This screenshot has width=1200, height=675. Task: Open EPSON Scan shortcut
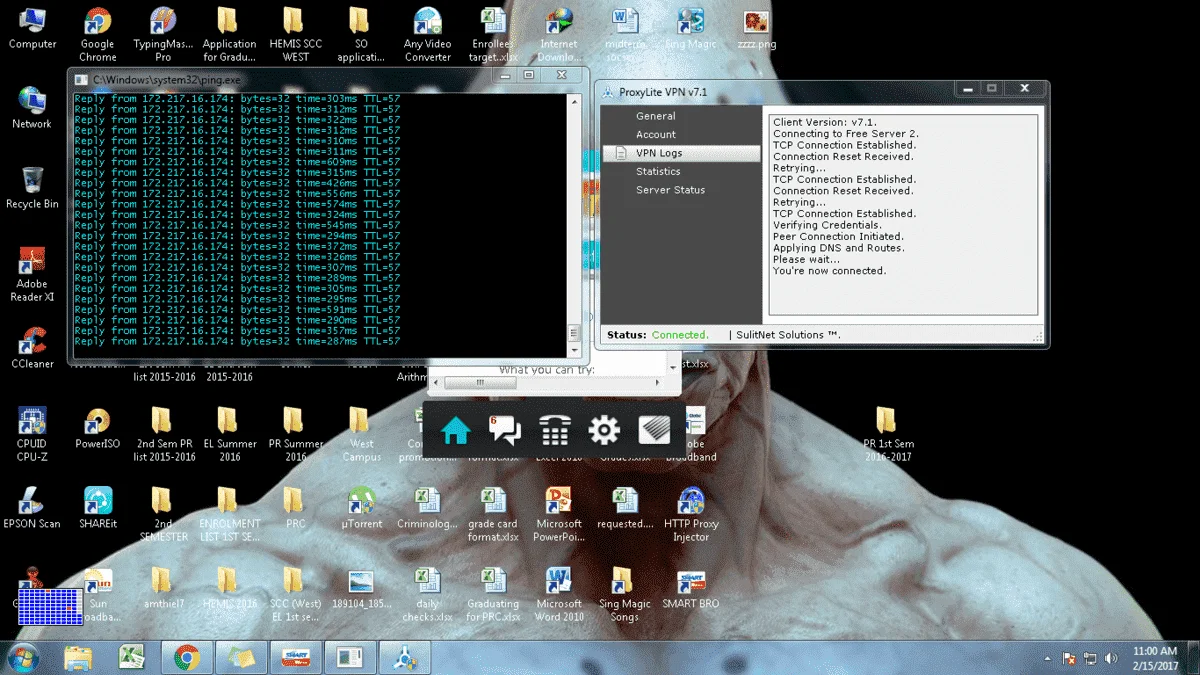32,508
